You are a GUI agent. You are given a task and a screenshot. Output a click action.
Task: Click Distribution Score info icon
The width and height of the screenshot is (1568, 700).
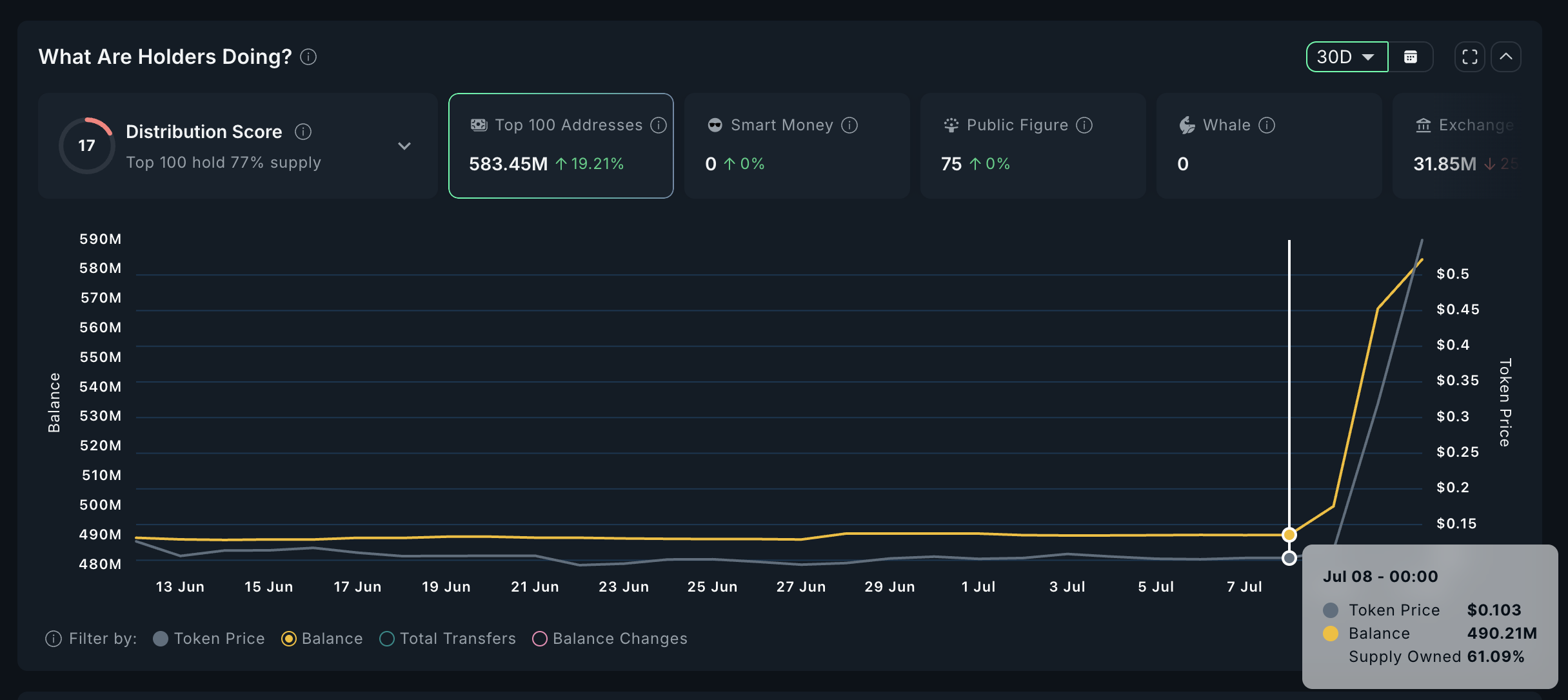(303, 132)
